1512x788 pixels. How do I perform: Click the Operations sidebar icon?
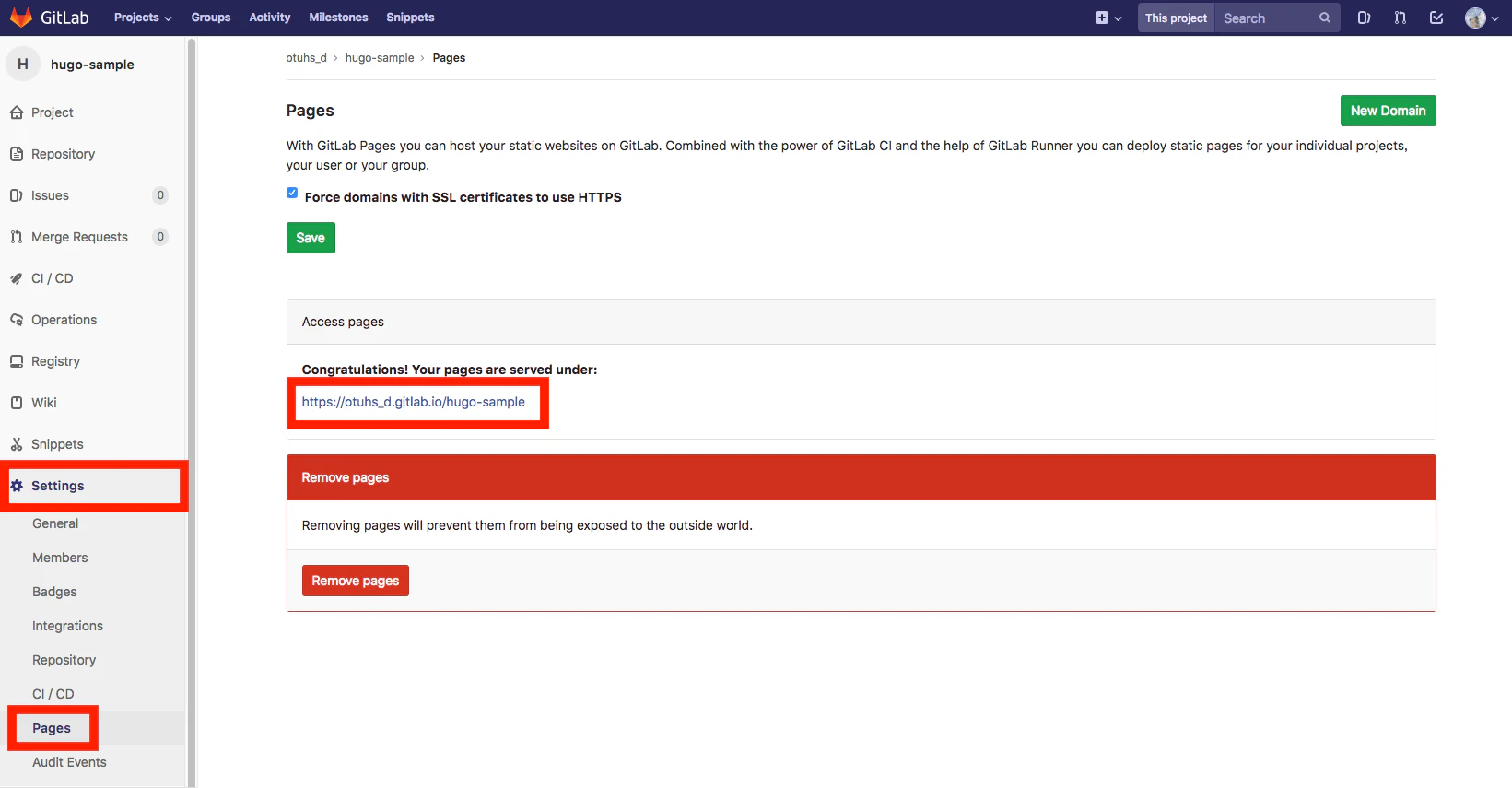pos(17,320)
